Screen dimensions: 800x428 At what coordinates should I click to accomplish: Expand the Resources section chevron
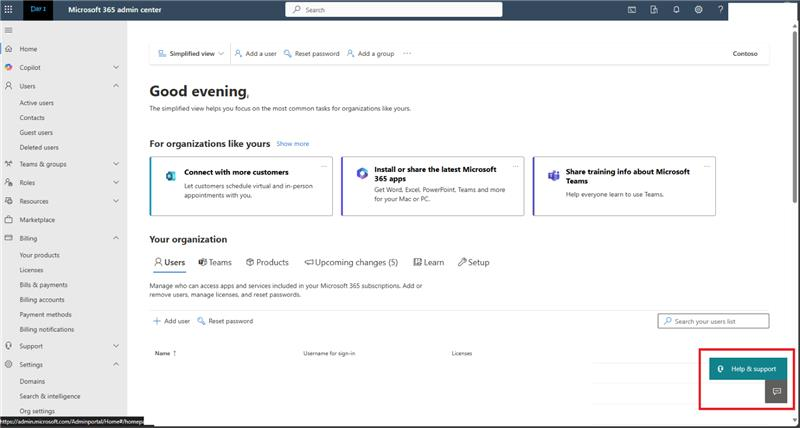[116, 201]
